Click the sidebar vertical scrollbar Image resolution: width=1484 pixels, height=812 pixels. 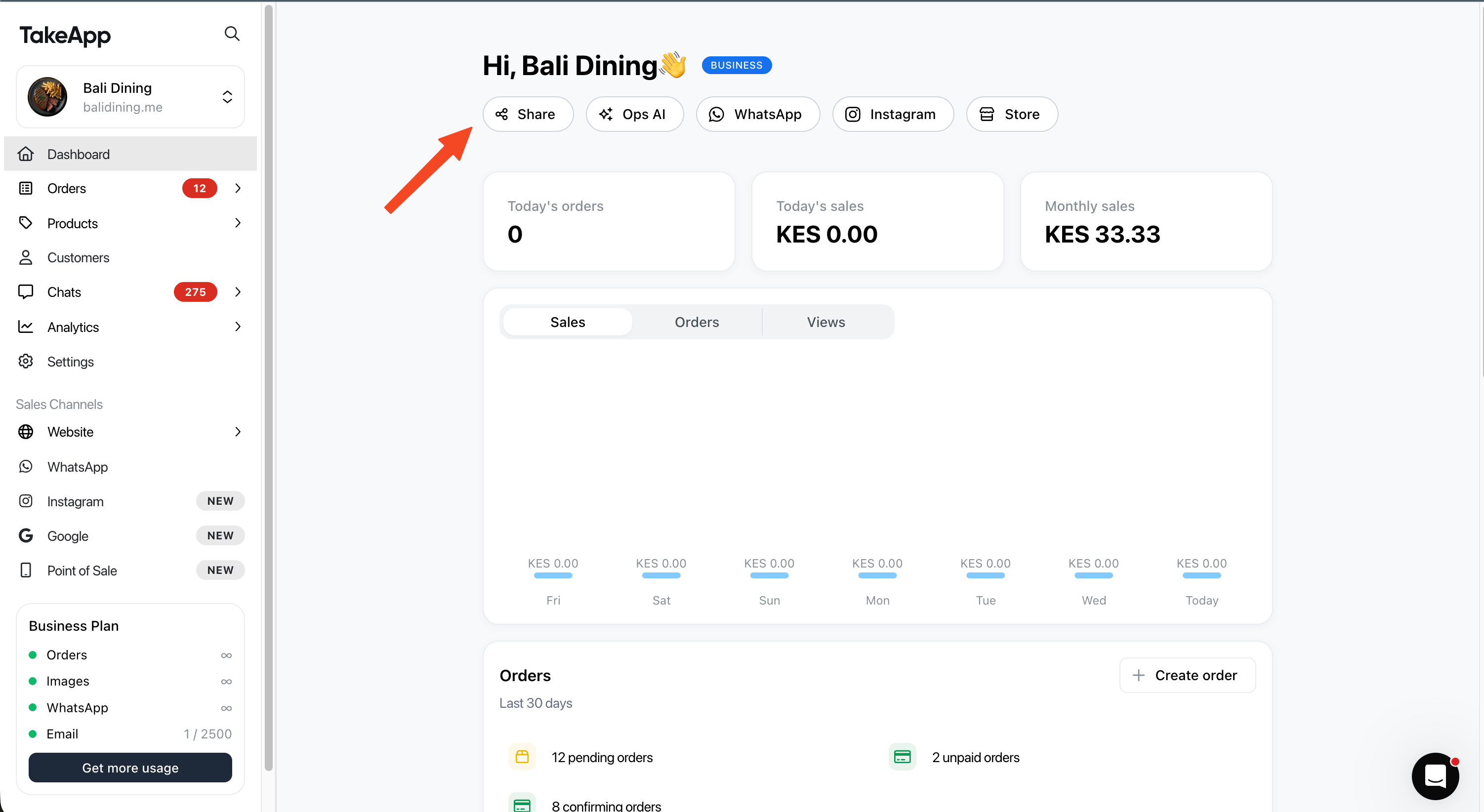point(268,386)
